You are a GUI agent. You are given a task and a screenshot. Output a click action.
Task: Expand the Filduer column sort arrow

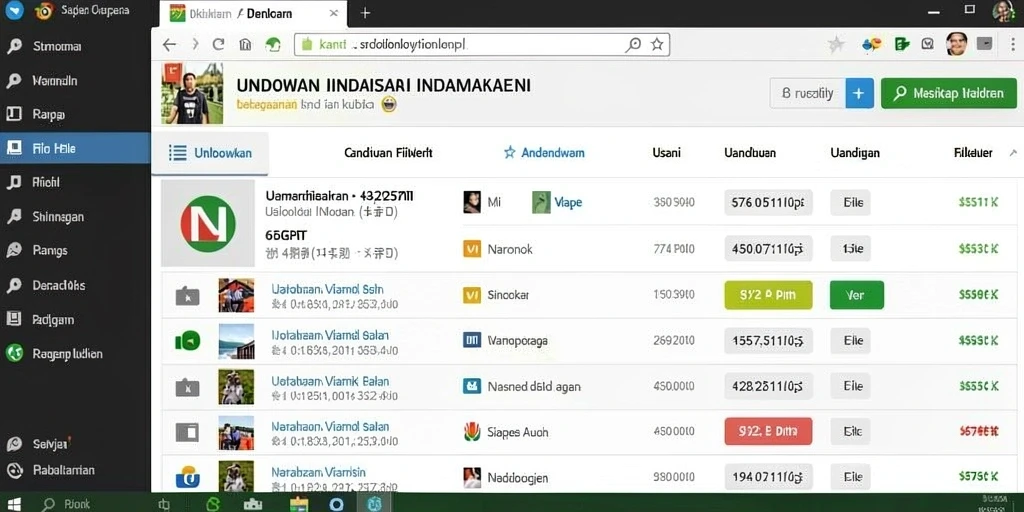[x=1013, y=153]
